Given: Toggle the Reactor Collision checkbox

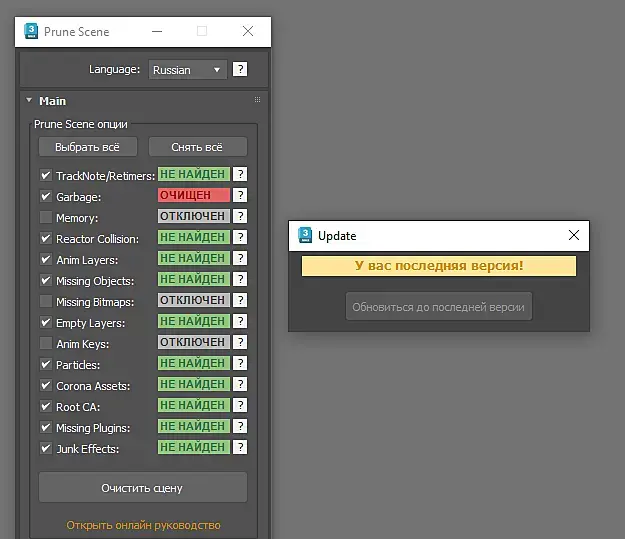Looking at the screenshot, I should [46, 238].
